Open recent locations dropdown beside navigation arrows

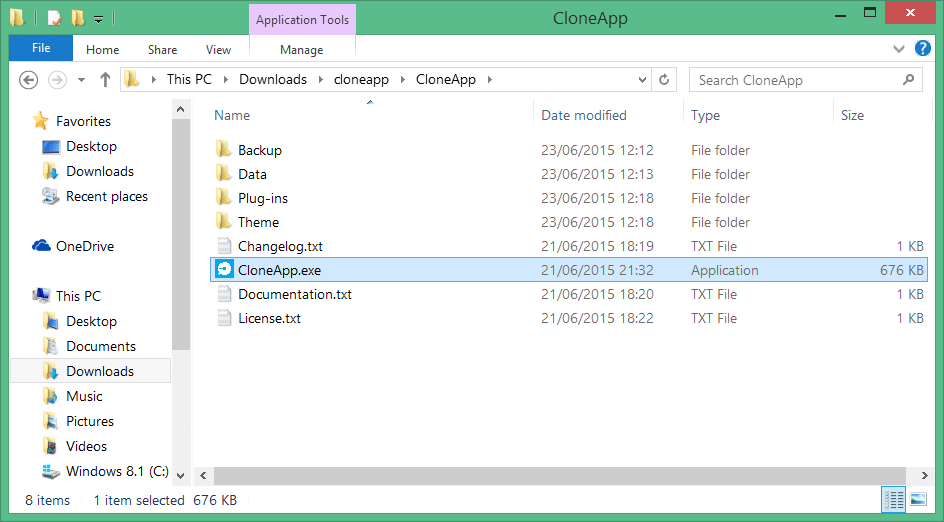[x=81, y=79]
